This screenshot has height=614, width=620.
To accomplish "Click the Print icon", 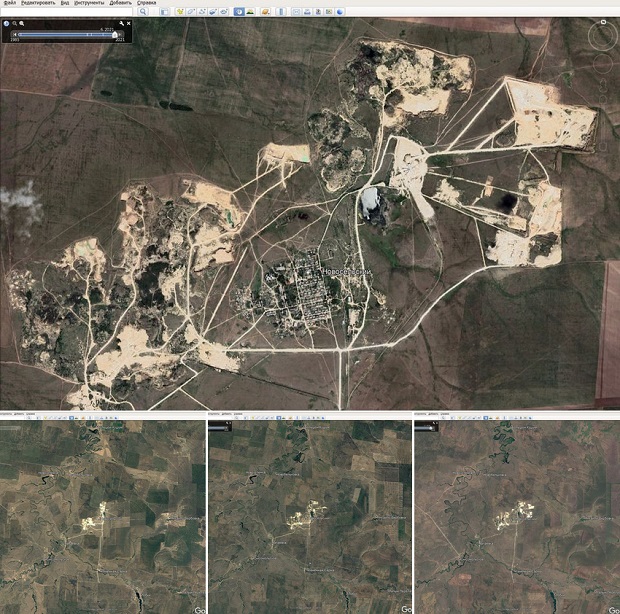I will pyautogui.click(x=307, y=12).
